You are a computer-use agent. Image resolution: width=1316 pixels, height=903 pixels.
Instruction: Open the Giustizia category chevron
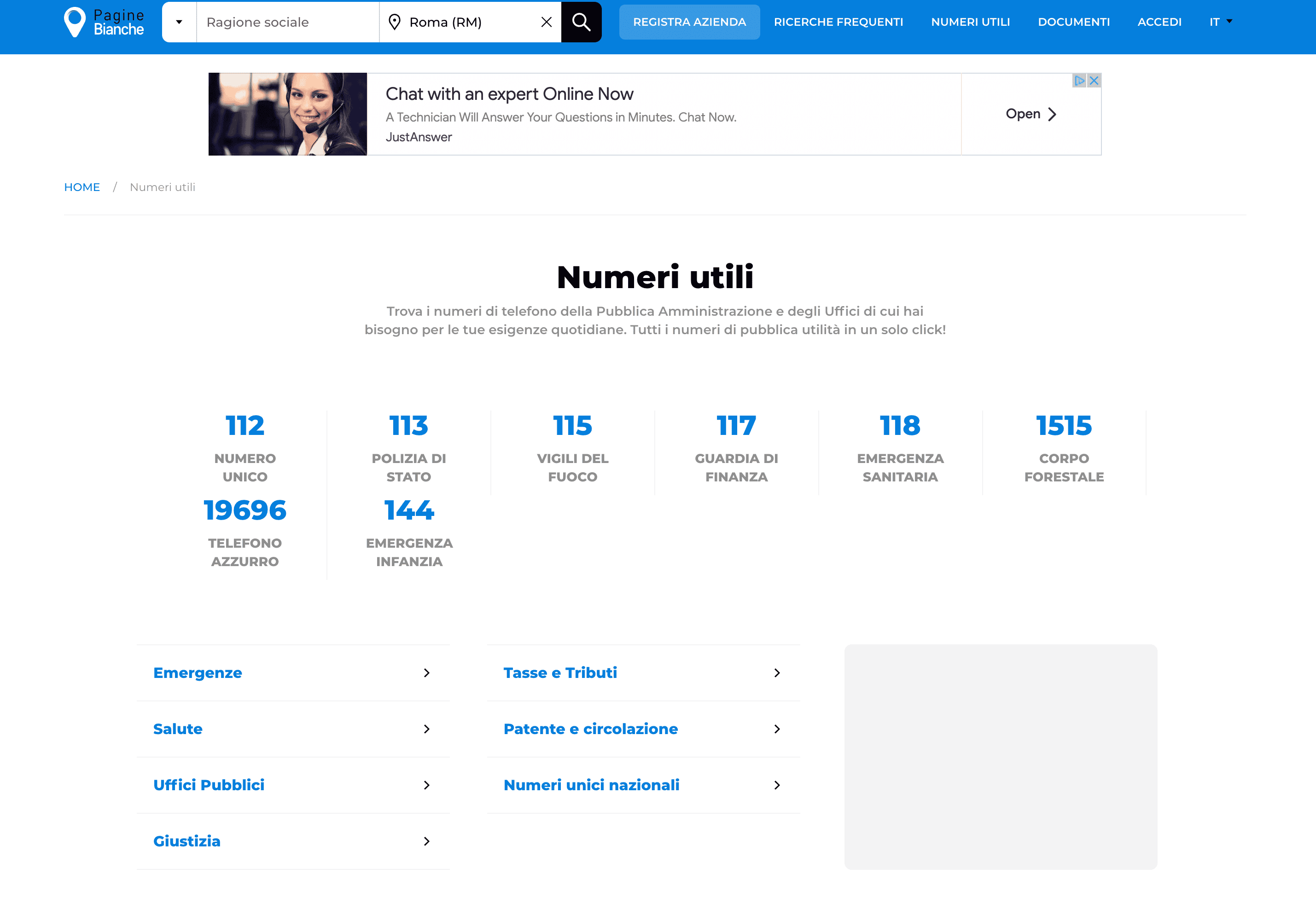[x=426, y=841]
